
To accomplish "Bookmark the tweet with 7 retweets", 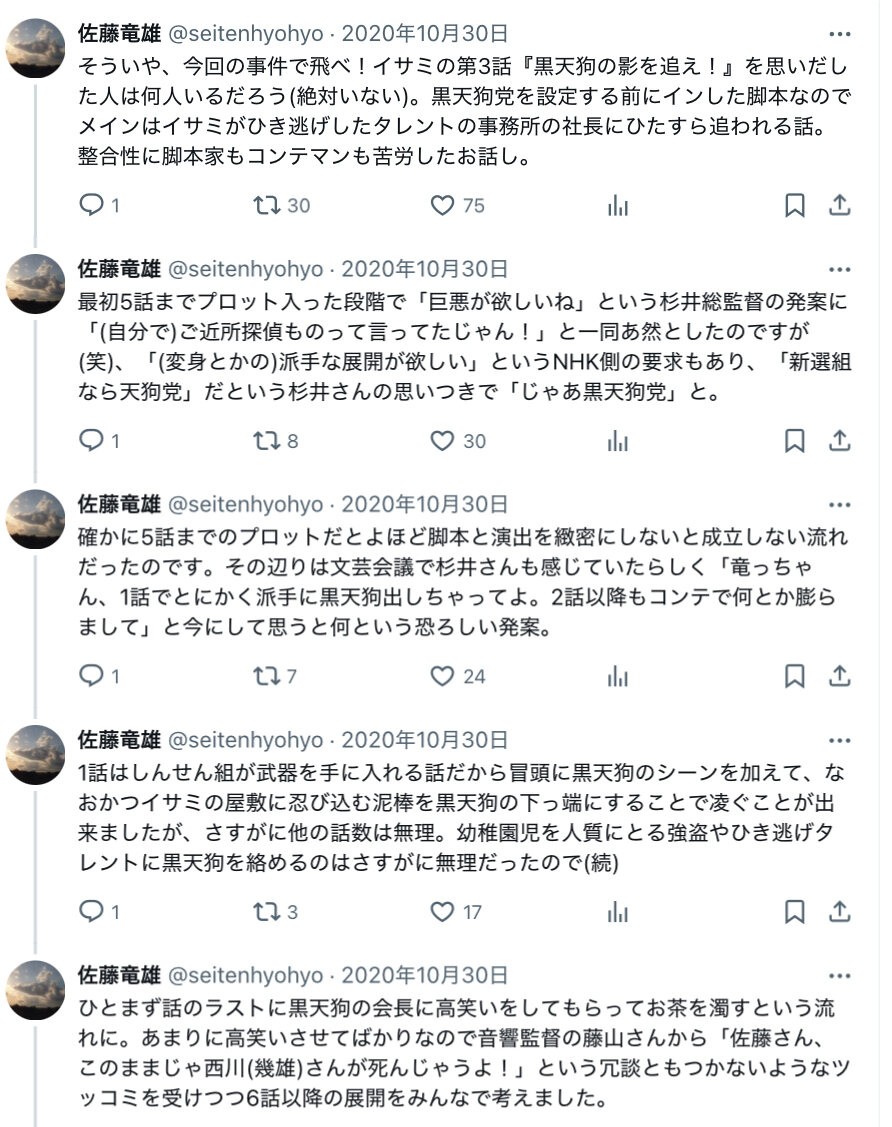I will pos(794,676).
